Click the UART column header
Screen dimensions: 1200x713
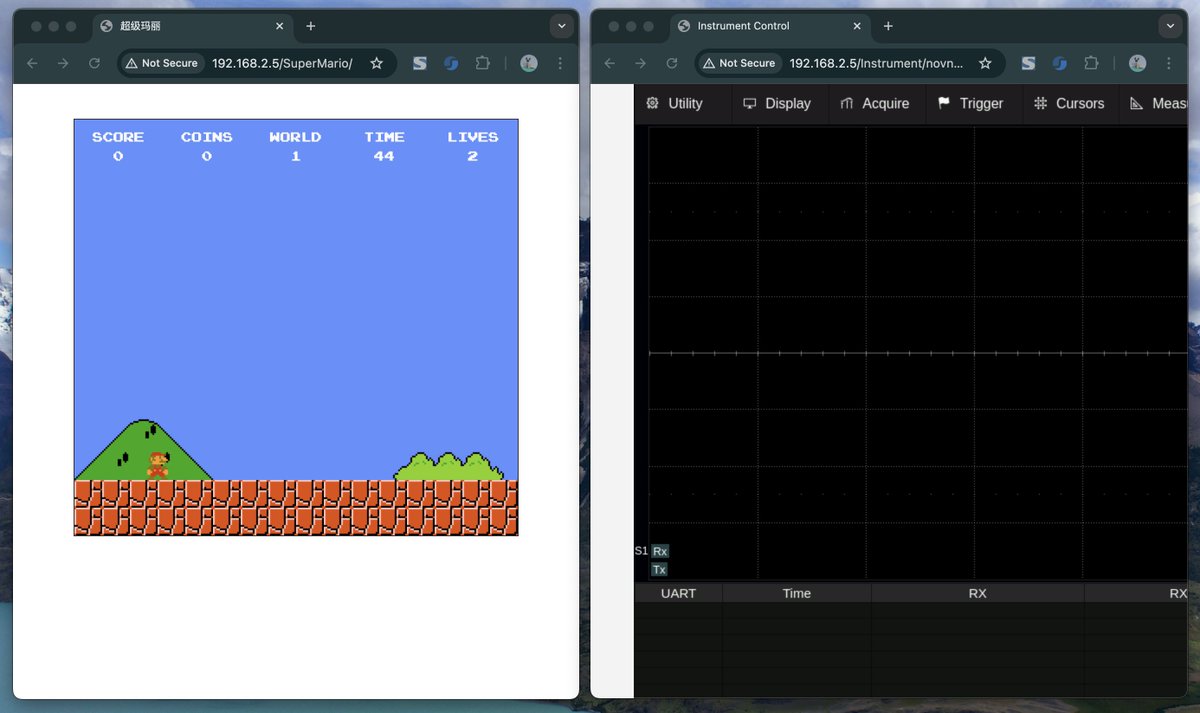pyautogui.click(x=678, y=593)
